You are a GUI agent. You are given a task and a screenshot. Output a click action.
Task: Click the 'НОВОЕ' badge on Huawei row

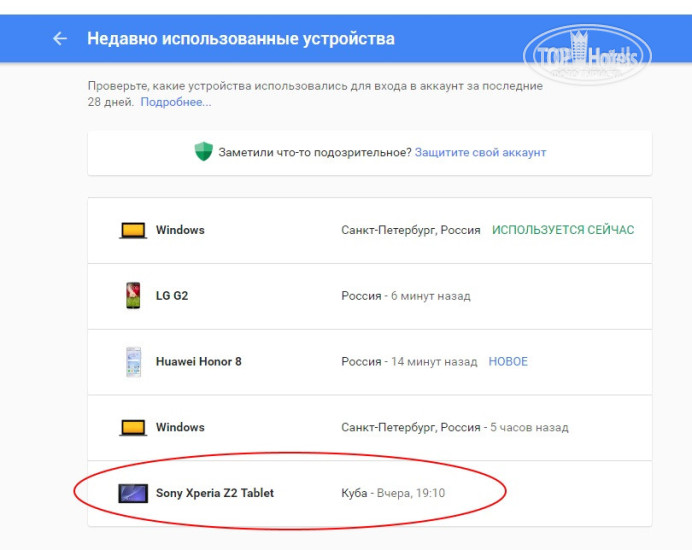coord(508,362)
